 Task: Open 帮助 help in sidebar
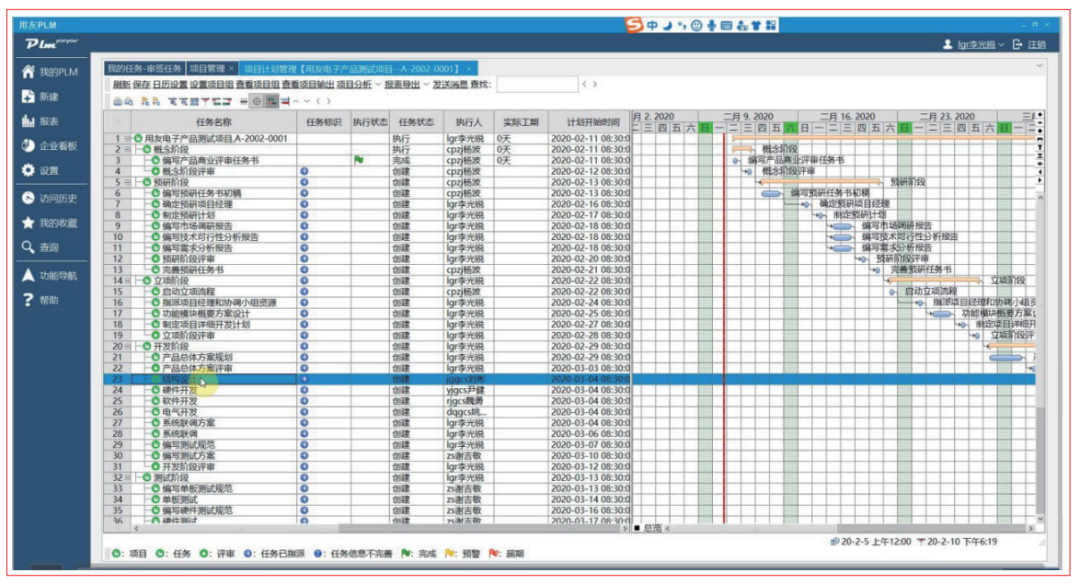[40, 300]
